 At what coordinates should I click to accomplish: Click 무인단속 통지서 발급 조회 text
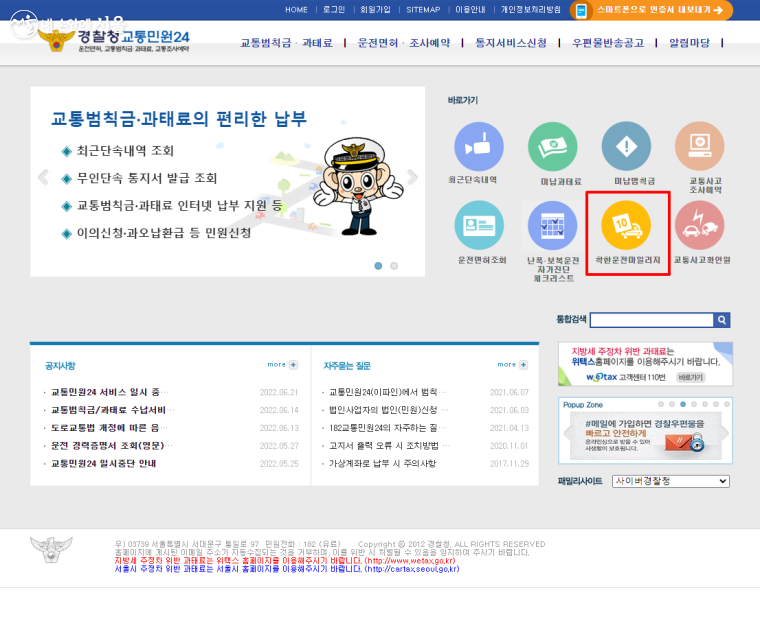click(146, 178)
